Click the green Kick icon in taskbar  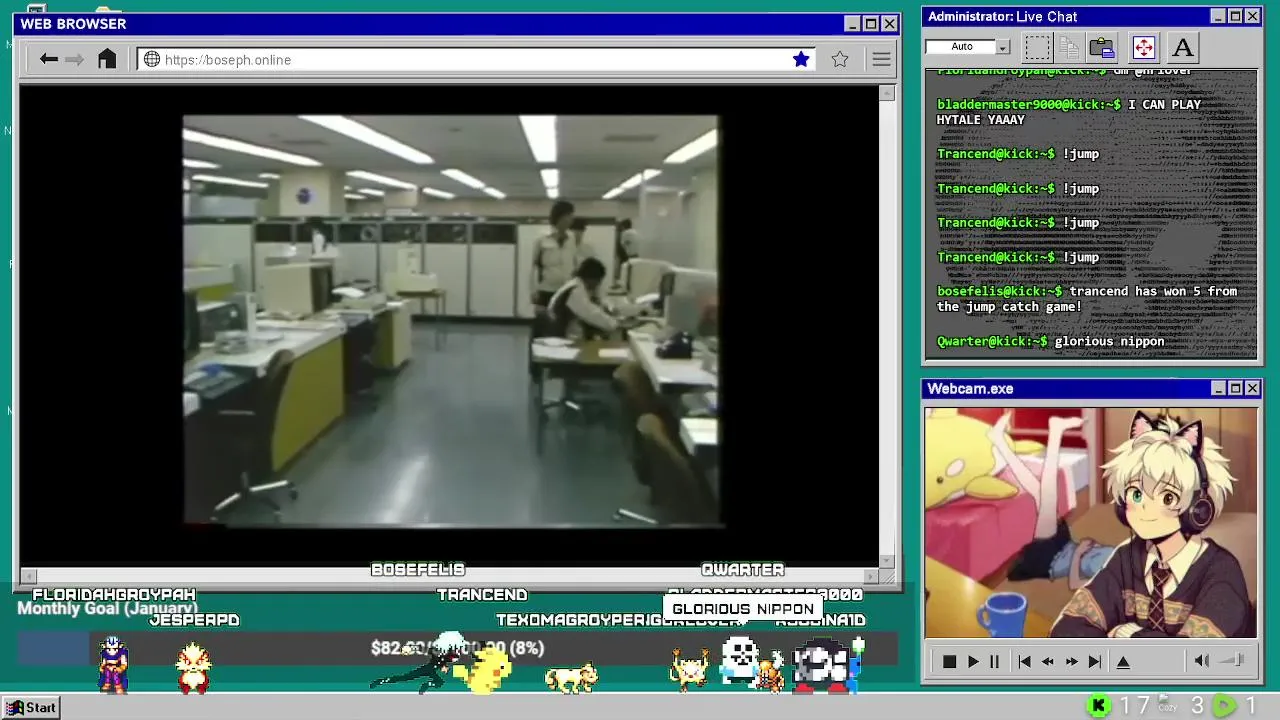(x=1098, y=706)
